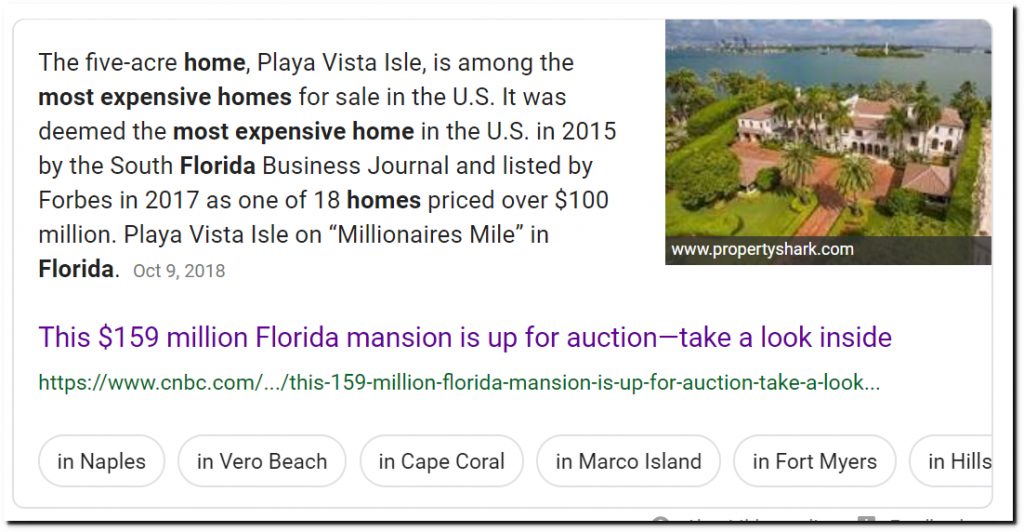Screen dimensions: 1024x532
Task: Click the partially visible "in Hills" chip
Action: click(958, 461)
